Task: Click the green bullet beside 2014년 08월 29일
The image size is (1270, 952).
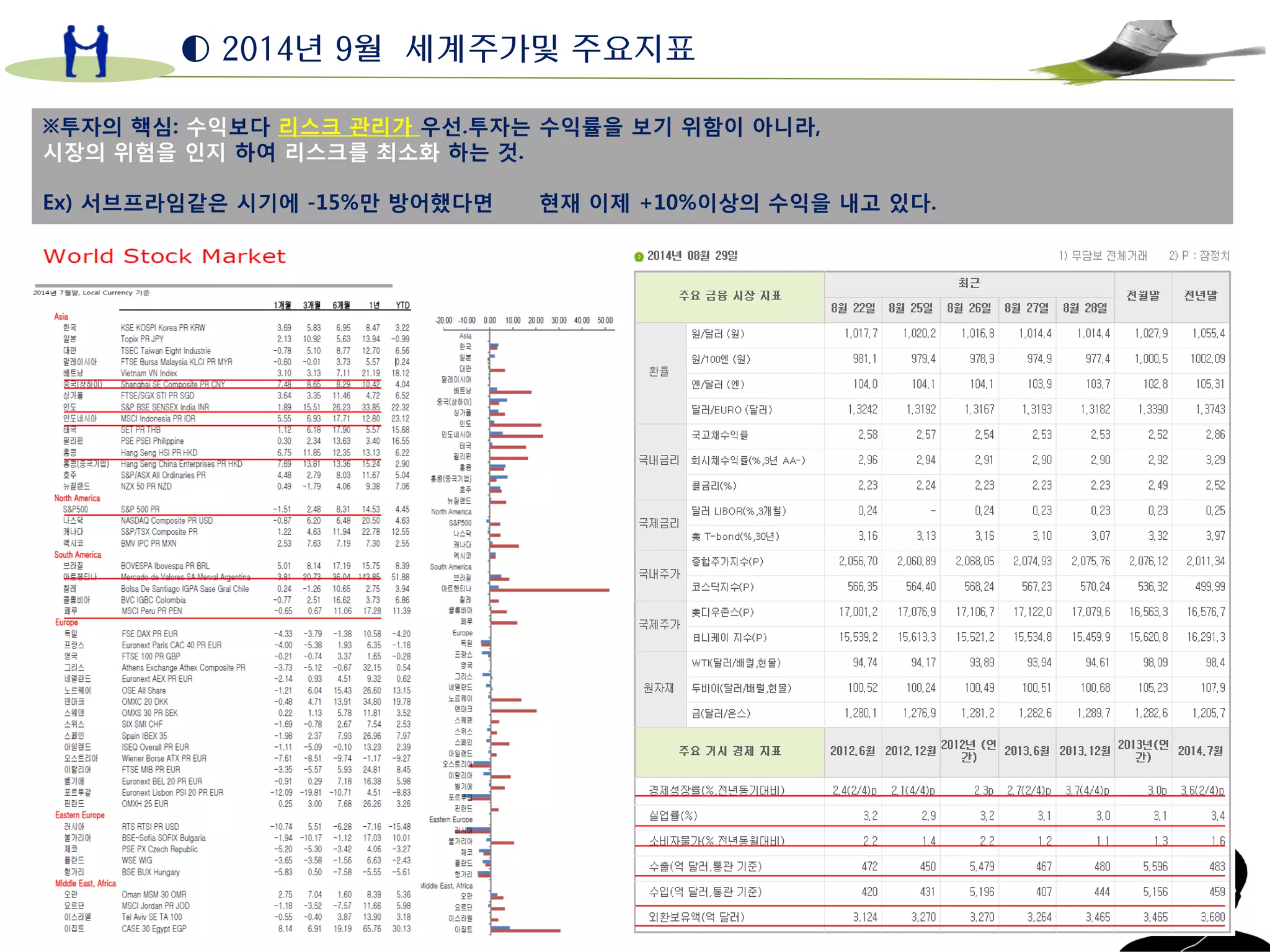Action: point(639,257)
